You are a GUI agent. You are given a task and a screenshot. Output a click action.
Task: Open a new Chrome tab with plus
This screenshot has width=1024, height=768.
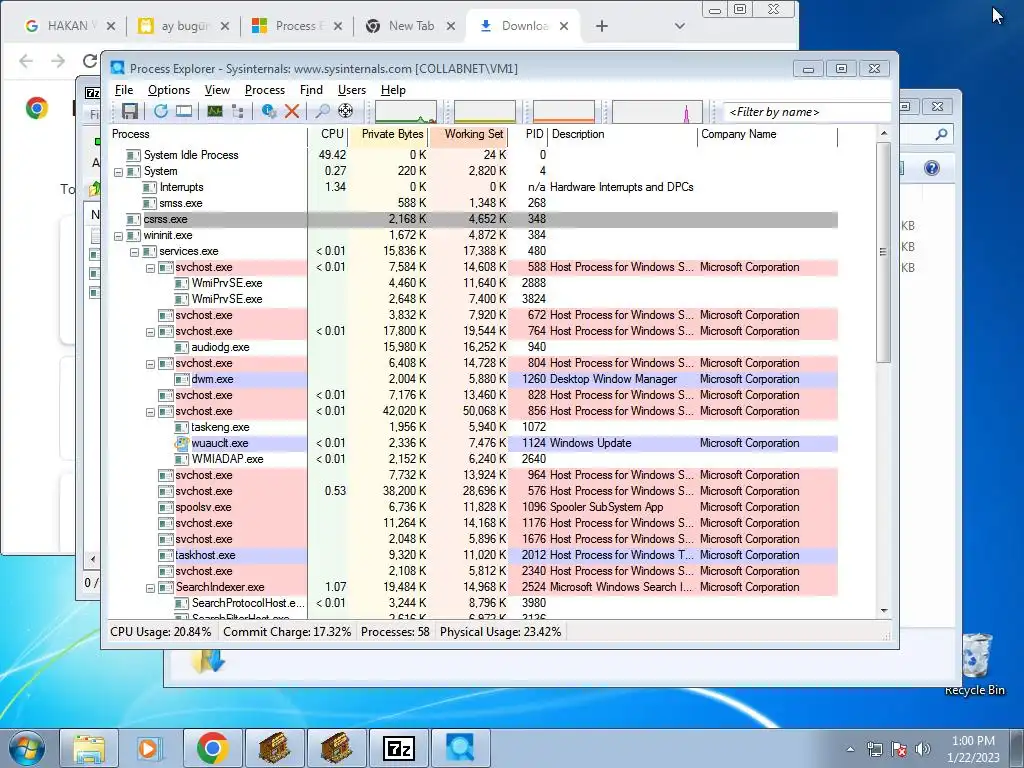[x=601, y=26]
